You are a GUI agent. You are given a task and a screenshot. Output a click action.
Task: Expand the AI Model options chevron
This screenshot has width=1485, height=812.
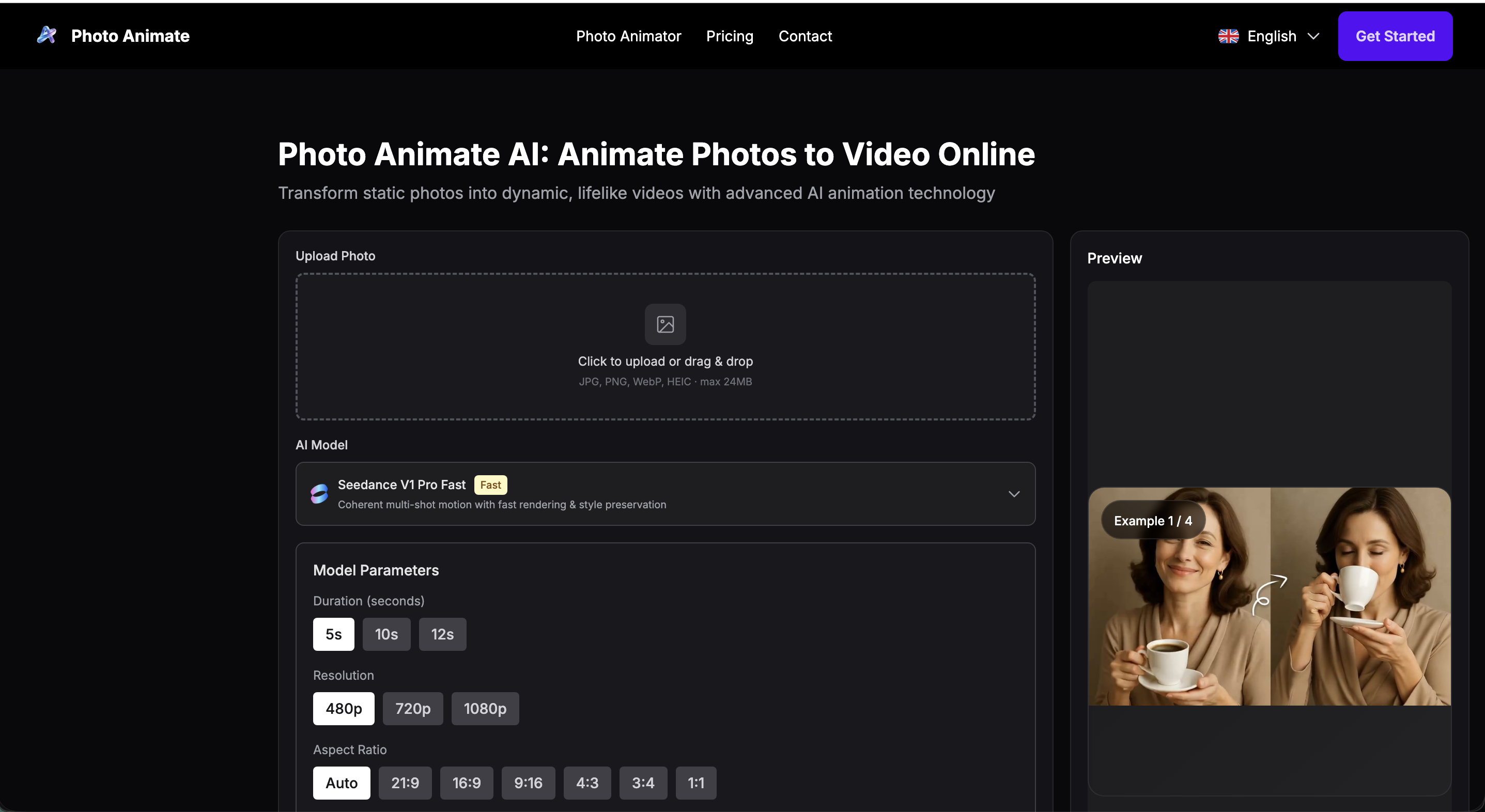click(x=1013, y=493)
